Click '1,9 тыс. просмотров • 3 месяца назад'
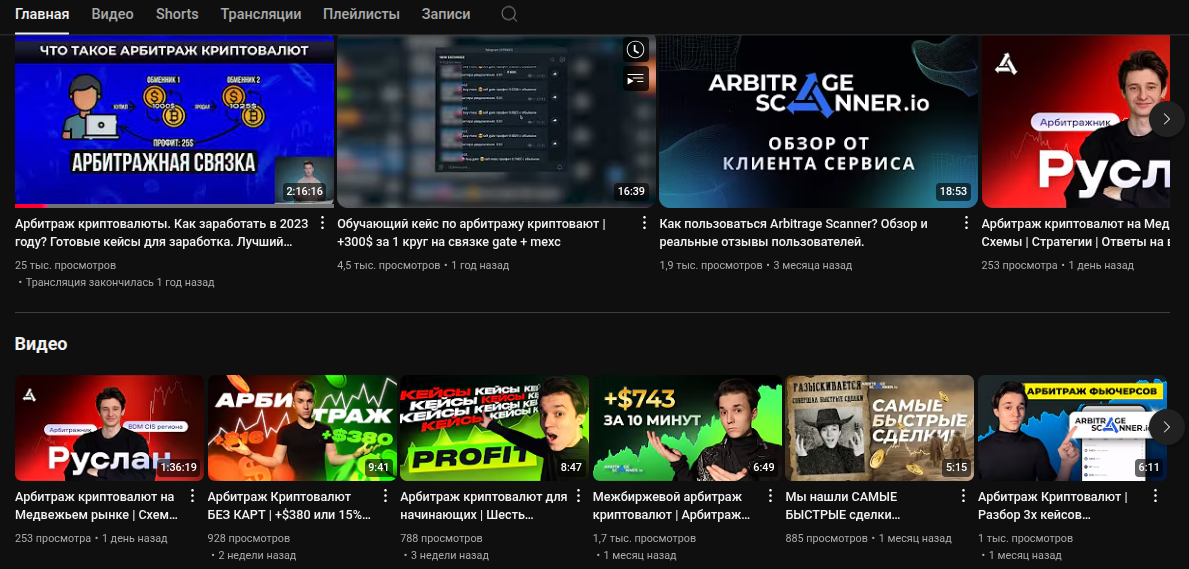1189x569 pixels. 756,266
